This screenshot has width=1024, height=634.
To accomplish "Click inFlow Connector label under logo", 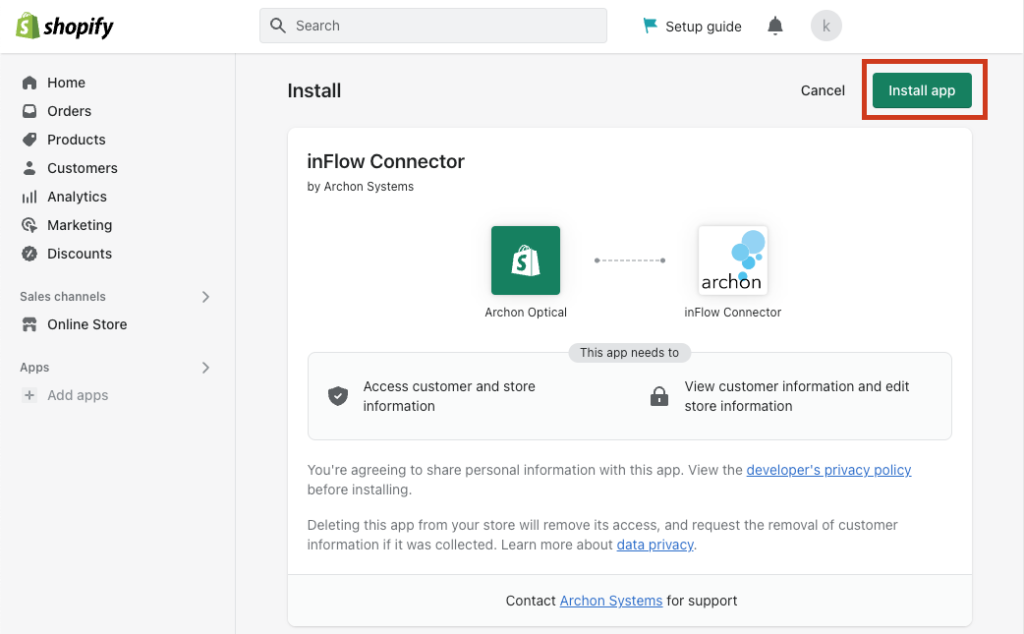I will point(733,312).
